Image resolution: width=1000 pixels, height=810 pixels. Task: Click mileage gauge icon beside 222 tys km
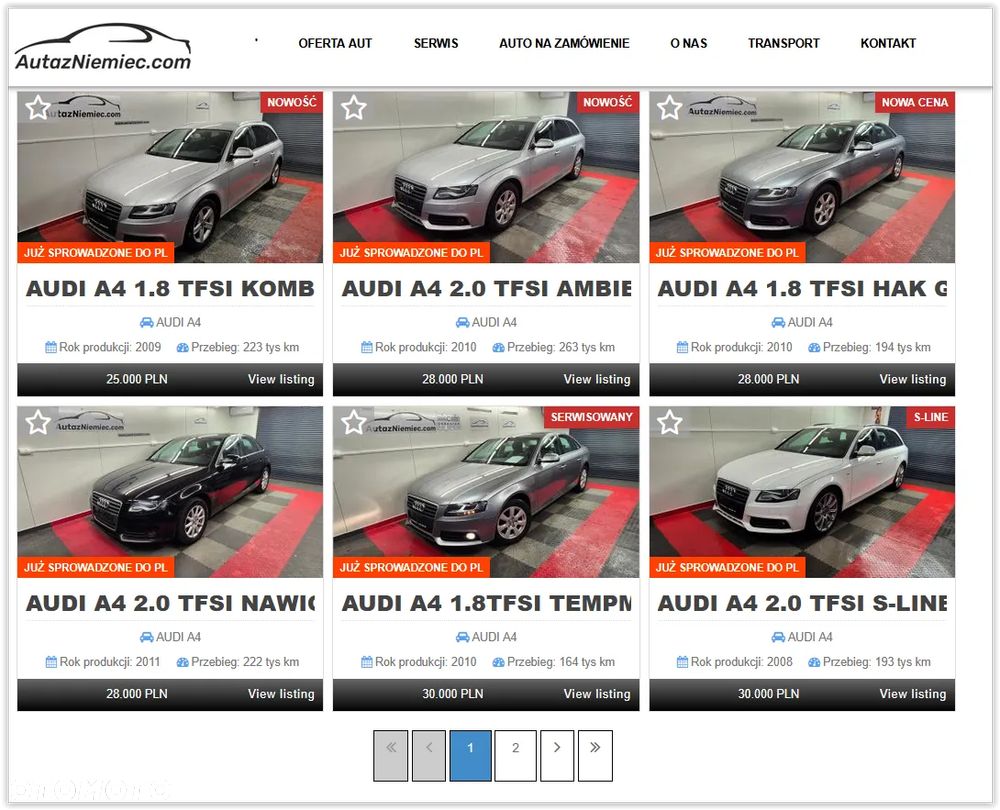click(182, 662)
